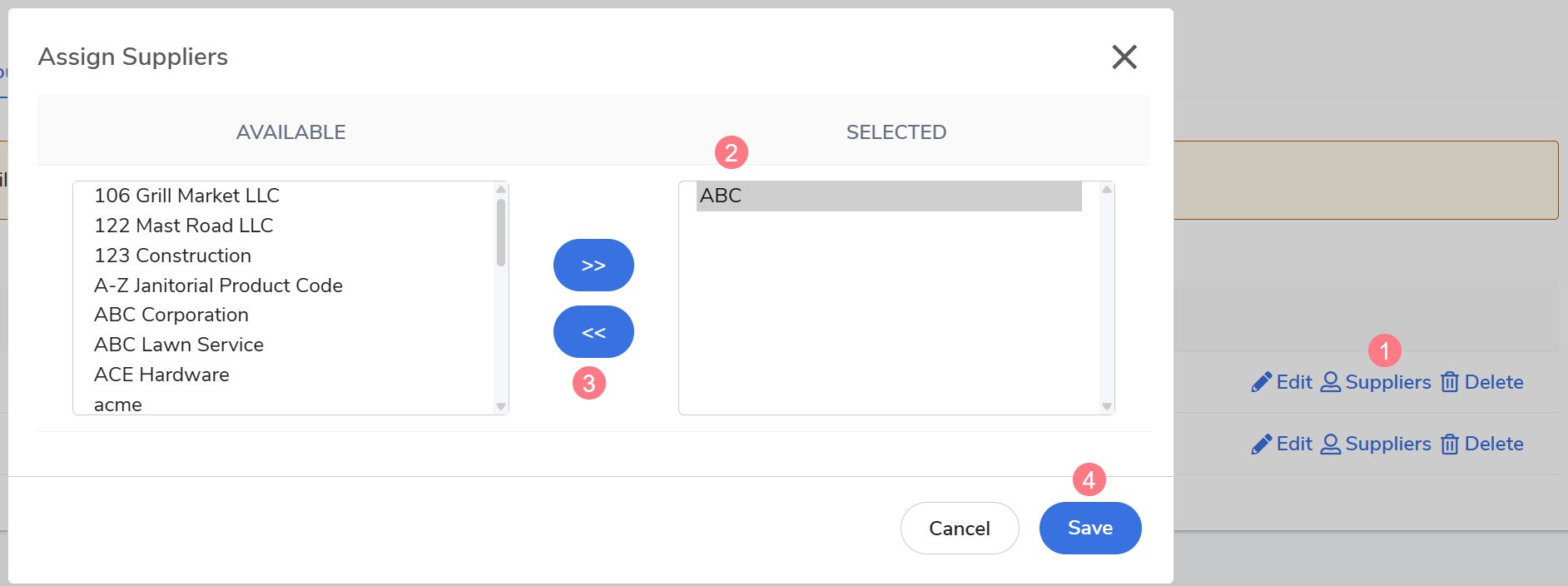Save the supplier assignment
The width and height of the screenshot is (1568, 586).
tap(1090, 528)
